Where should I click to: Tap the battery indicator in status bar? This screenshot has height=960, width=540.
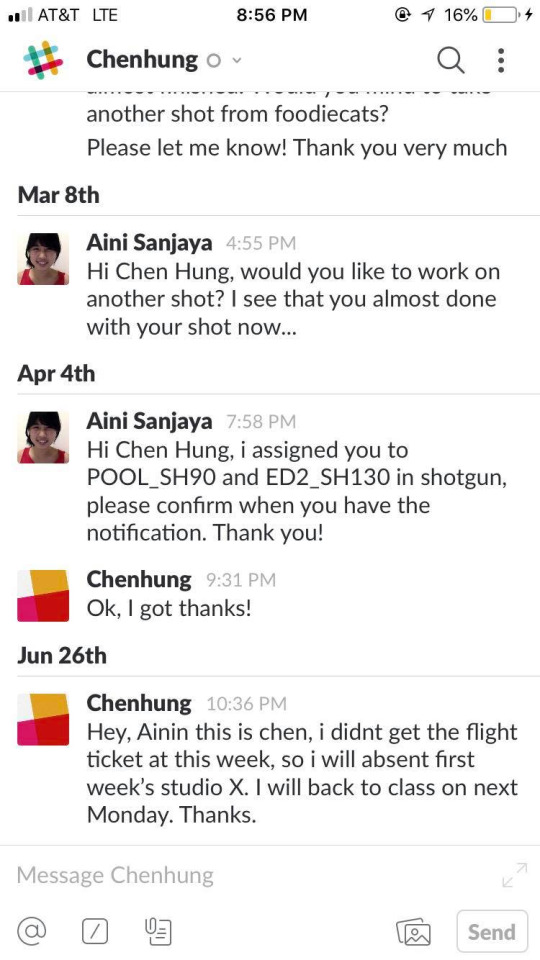[500, 15]
